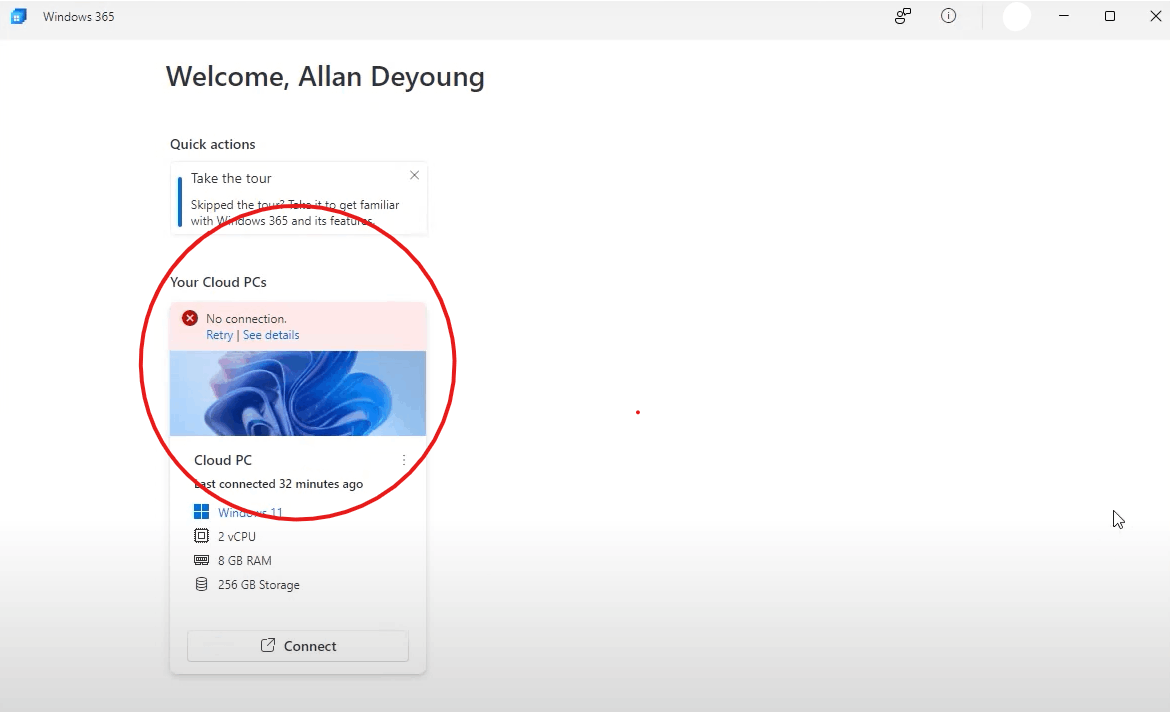Click the vCPU chip icon
1170x712 pixels.
pos(201,536)
